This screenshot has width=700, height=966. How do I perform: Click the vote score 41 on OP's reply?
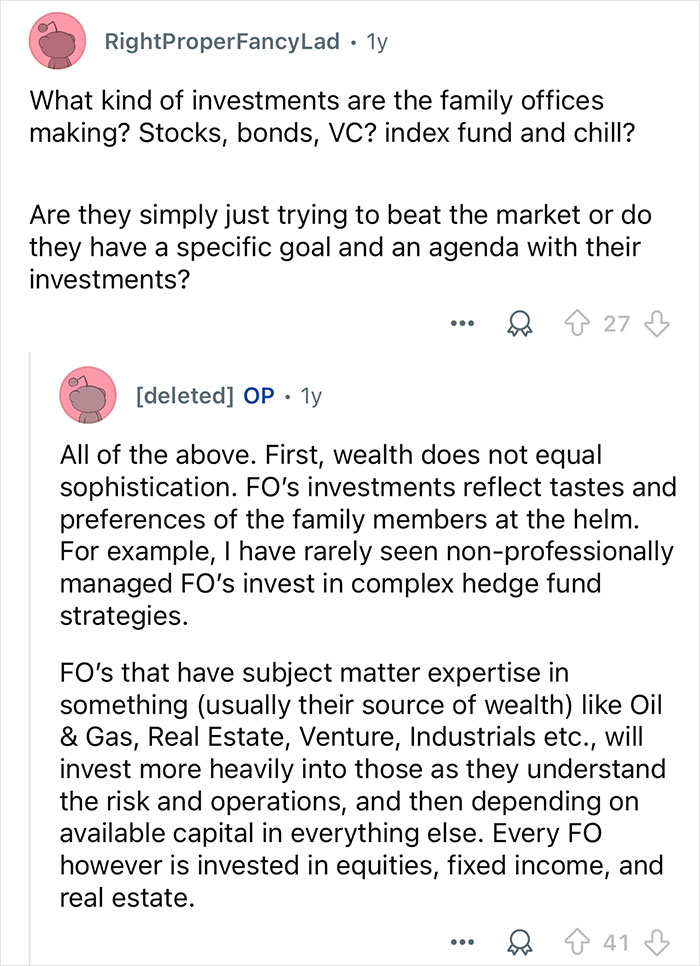(x=615, y=942)
